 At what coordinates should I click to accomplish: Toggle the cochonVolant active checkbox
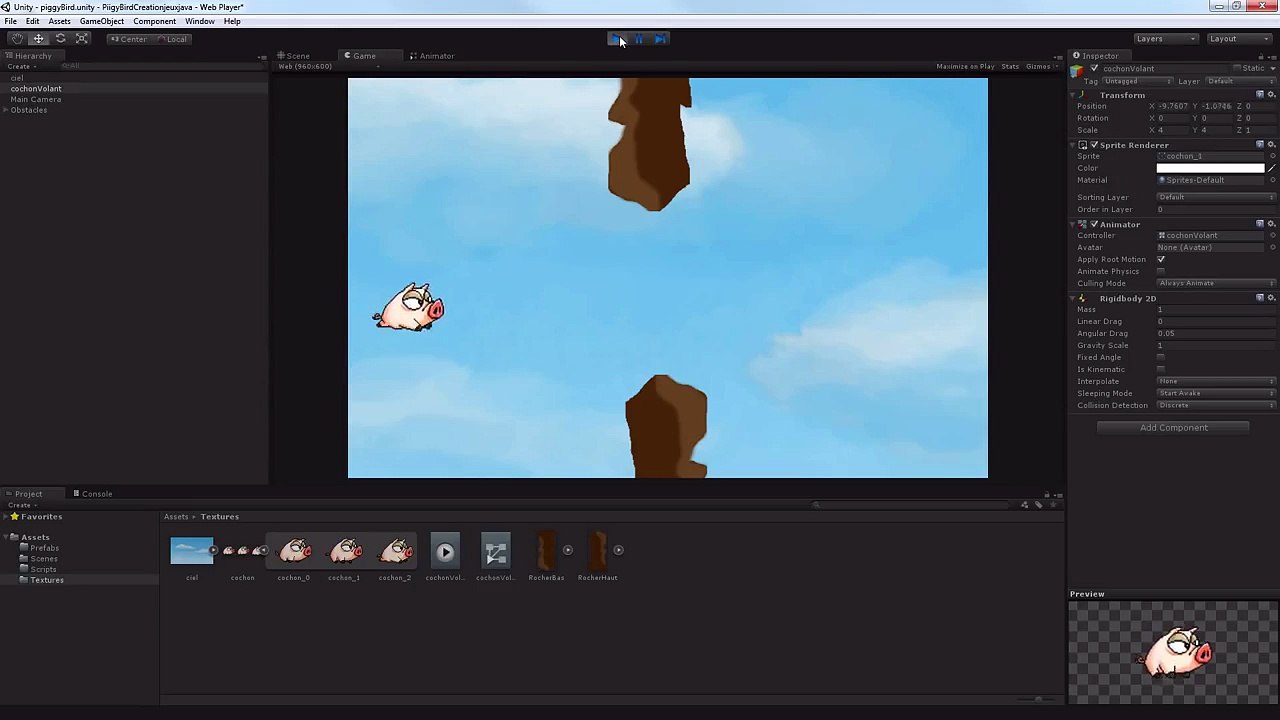[x=1094, y=69]
